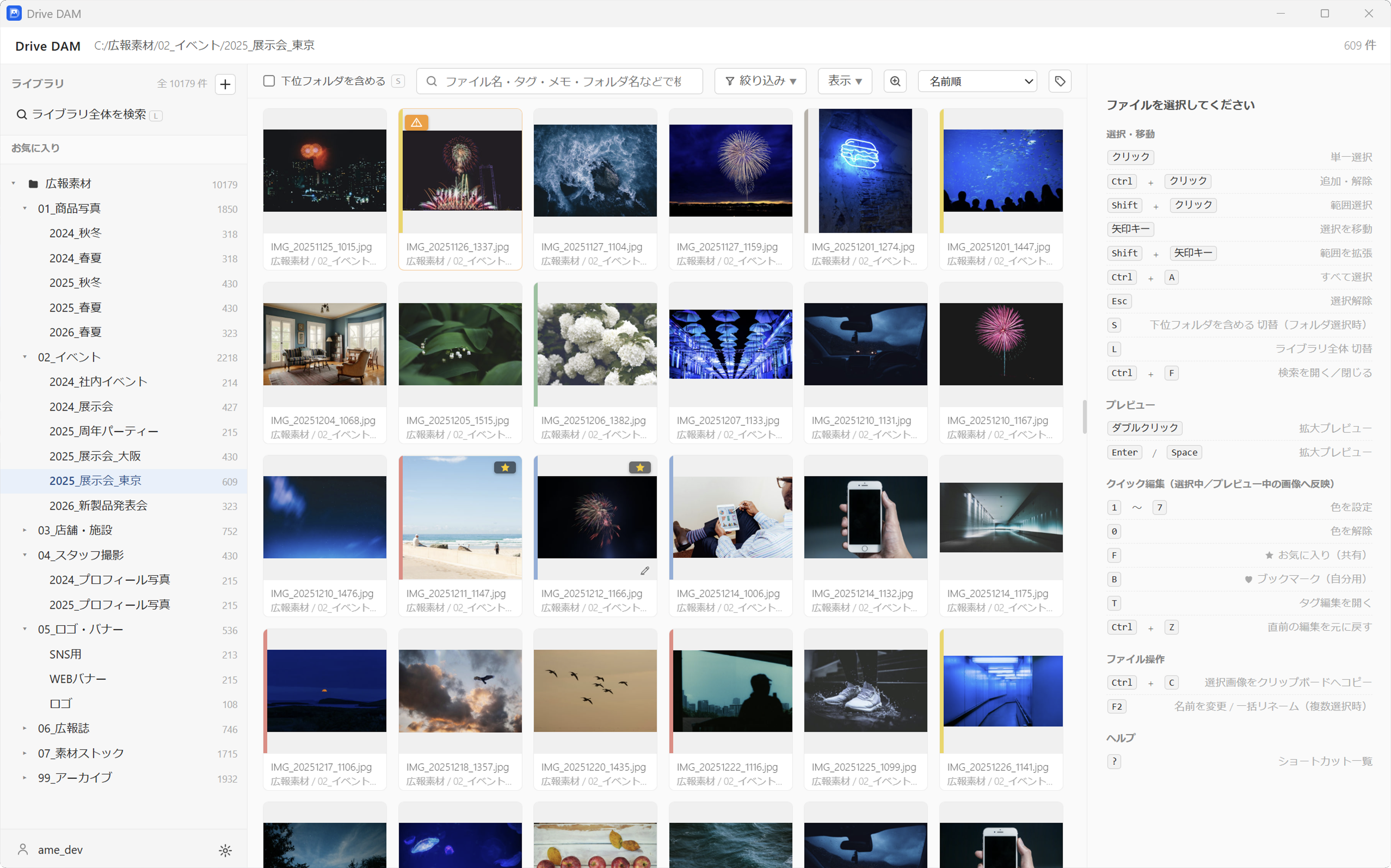The image size is (1391, 868).
Task: Select the 2025_春夏 folder
Action: pos(124,307)
